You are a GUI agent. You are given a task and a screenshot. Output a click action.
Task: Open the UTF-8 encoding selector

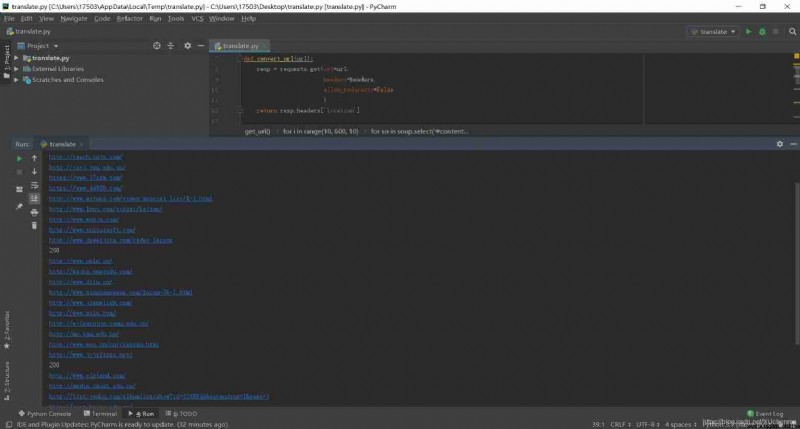pyautogui.click(x=647, y=424)
